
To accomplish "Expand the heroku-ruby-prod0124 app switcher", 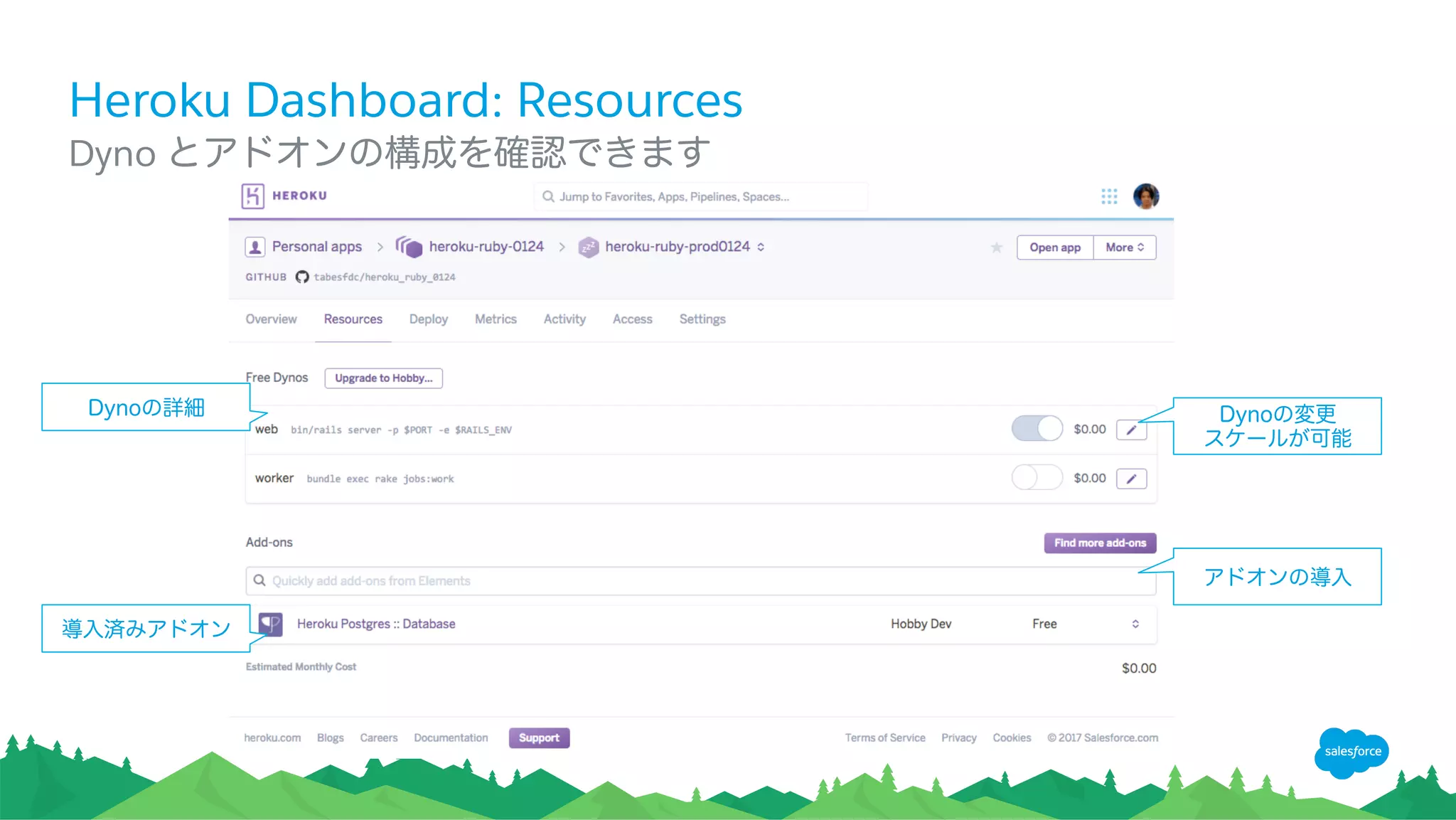I will (761, 247).
